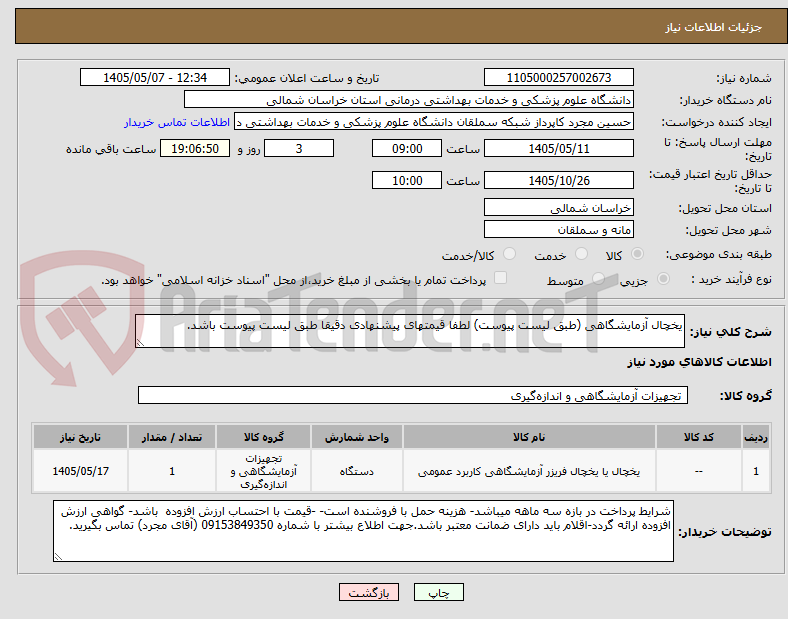Choose the جزیی purchase process option
This screenshot has width=788, height=619.
(x=663, y=279)
